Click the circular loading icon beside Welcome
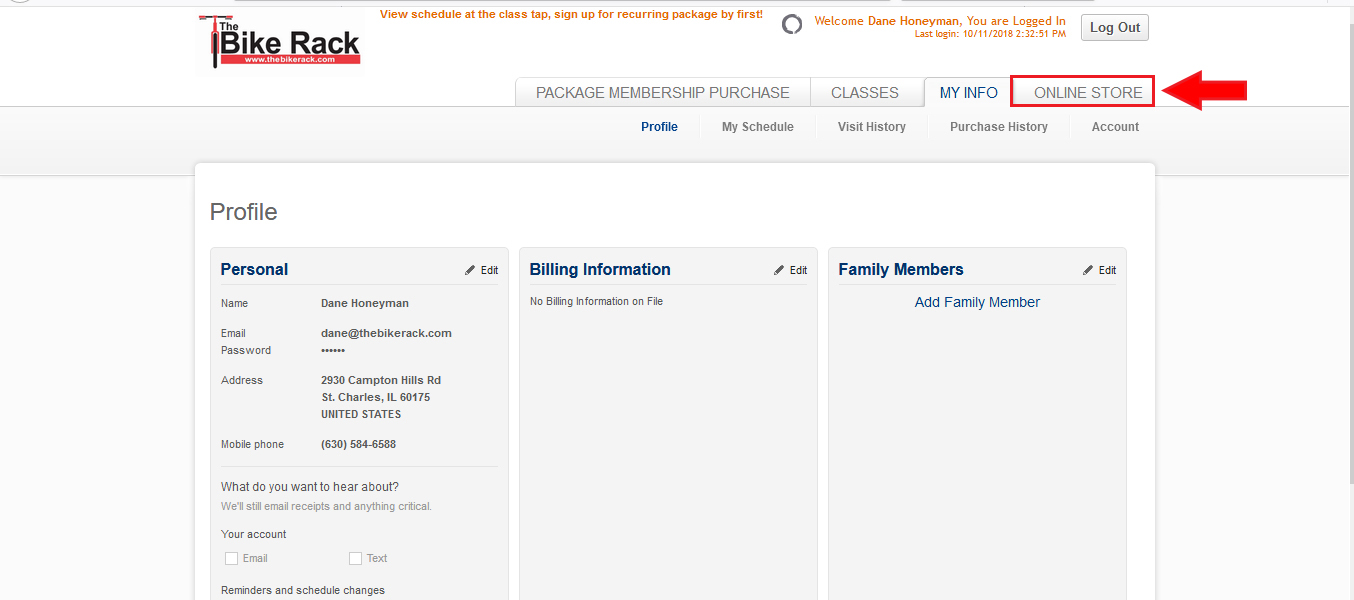The width and height of the screenshot is (1354, 600). [792, 25]
